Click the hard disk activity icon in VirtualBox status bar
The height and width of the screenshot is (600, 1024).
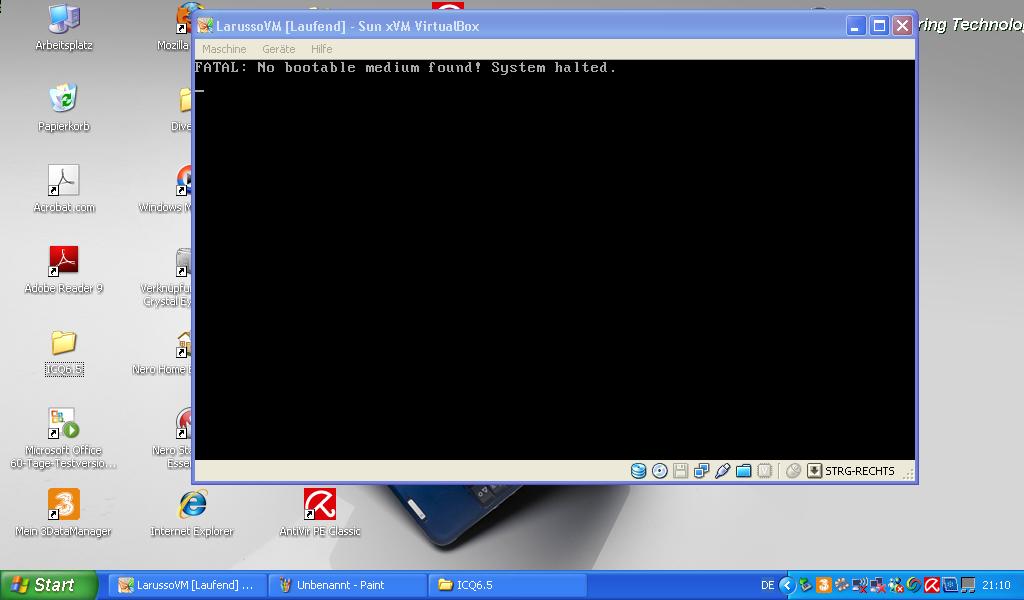click(x=638, y=471)
